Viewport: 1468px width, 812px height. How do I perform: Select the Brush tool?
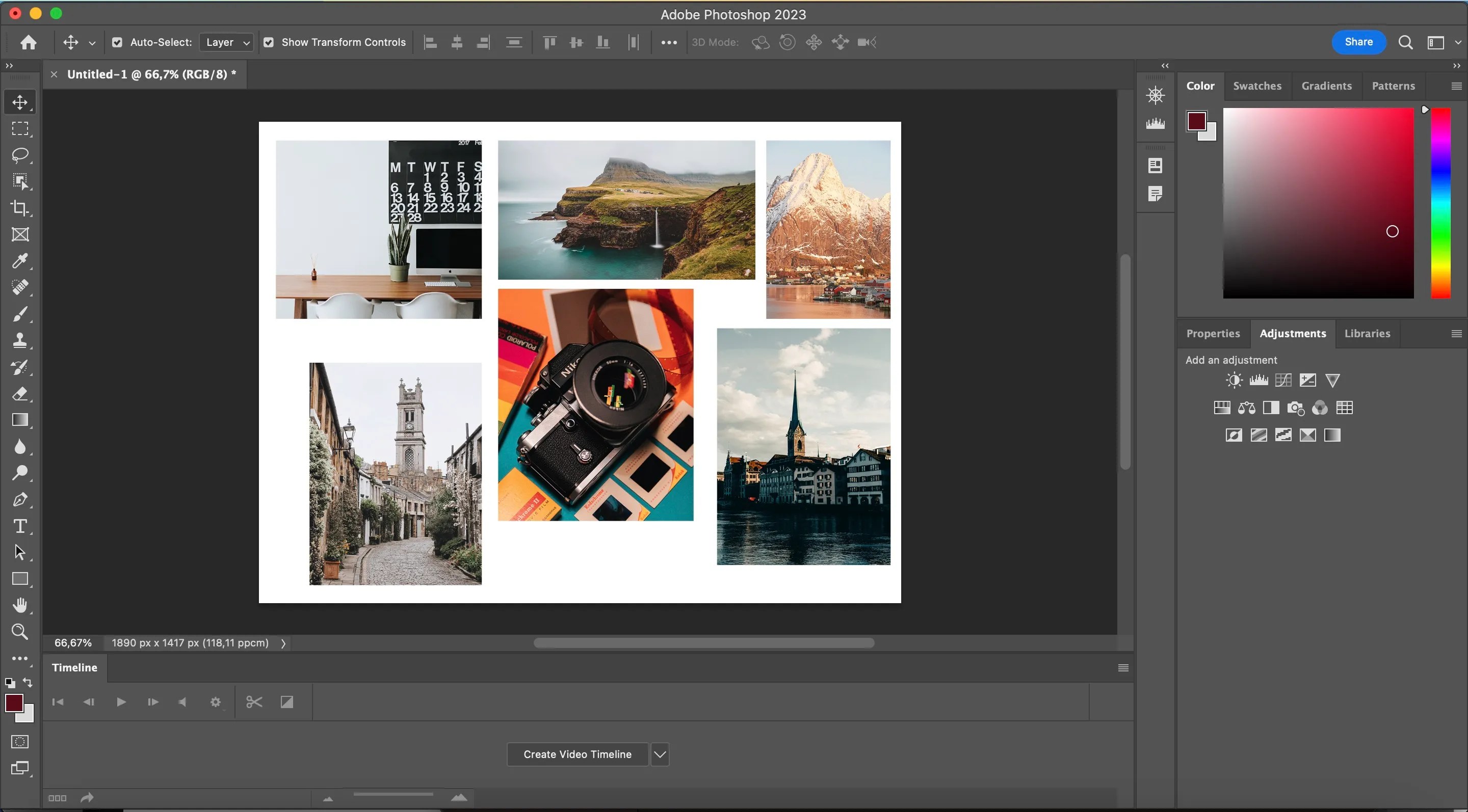point(20,314)
